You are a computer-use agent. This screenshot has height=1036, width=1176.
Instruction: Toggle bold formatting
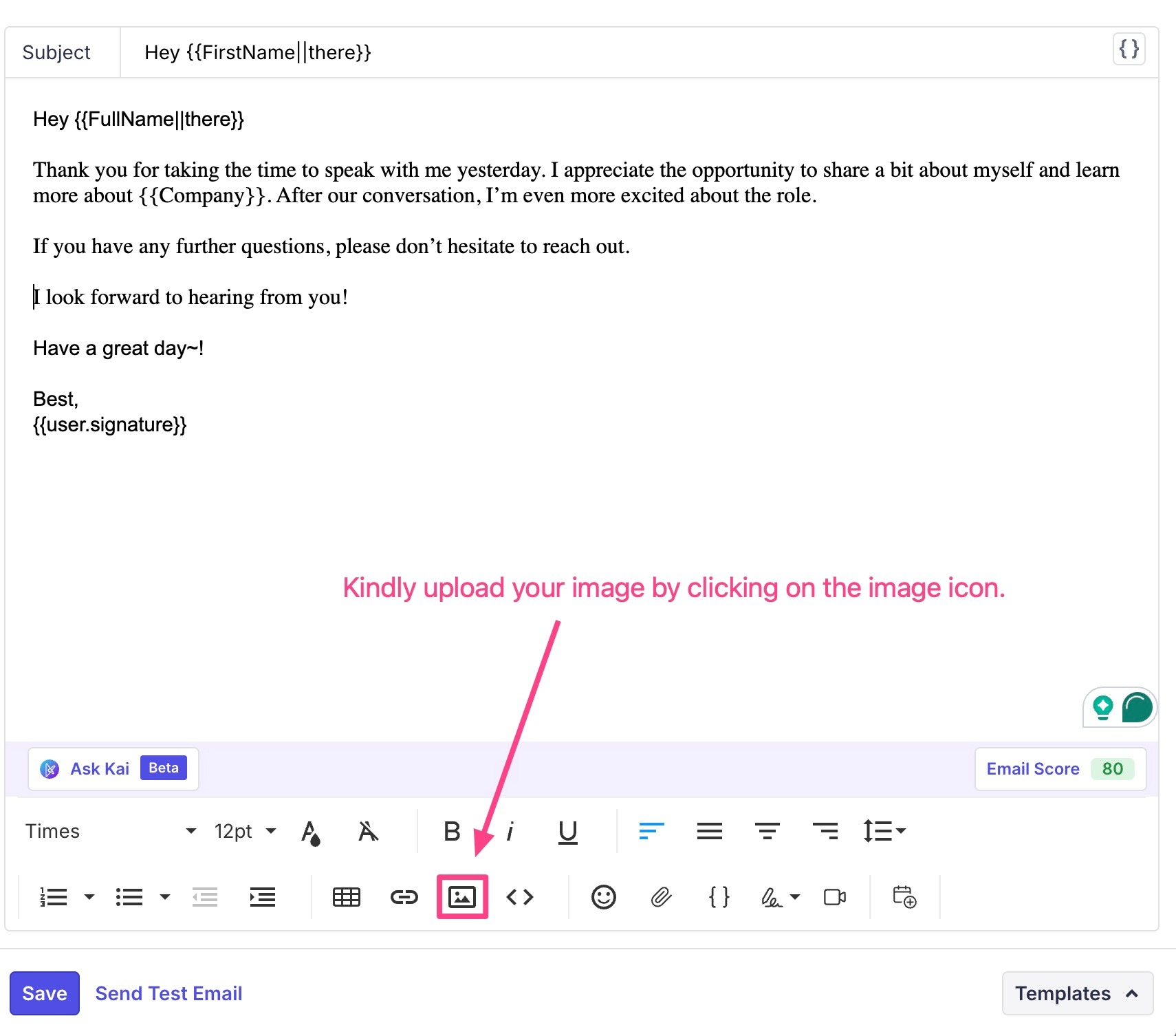[452, 832]
